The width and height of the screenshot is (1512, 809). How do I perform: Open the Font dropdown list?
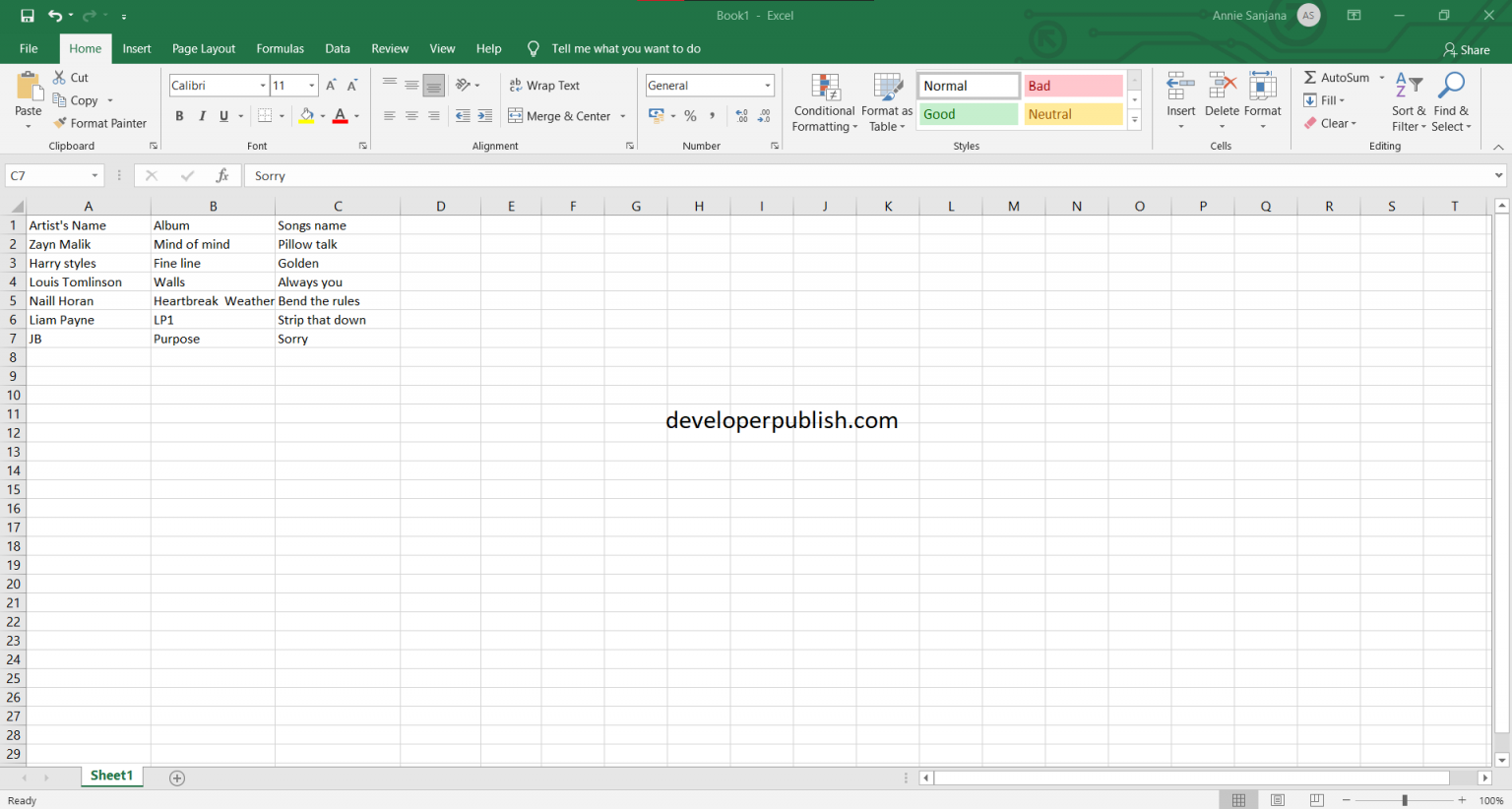coord(263,85)
